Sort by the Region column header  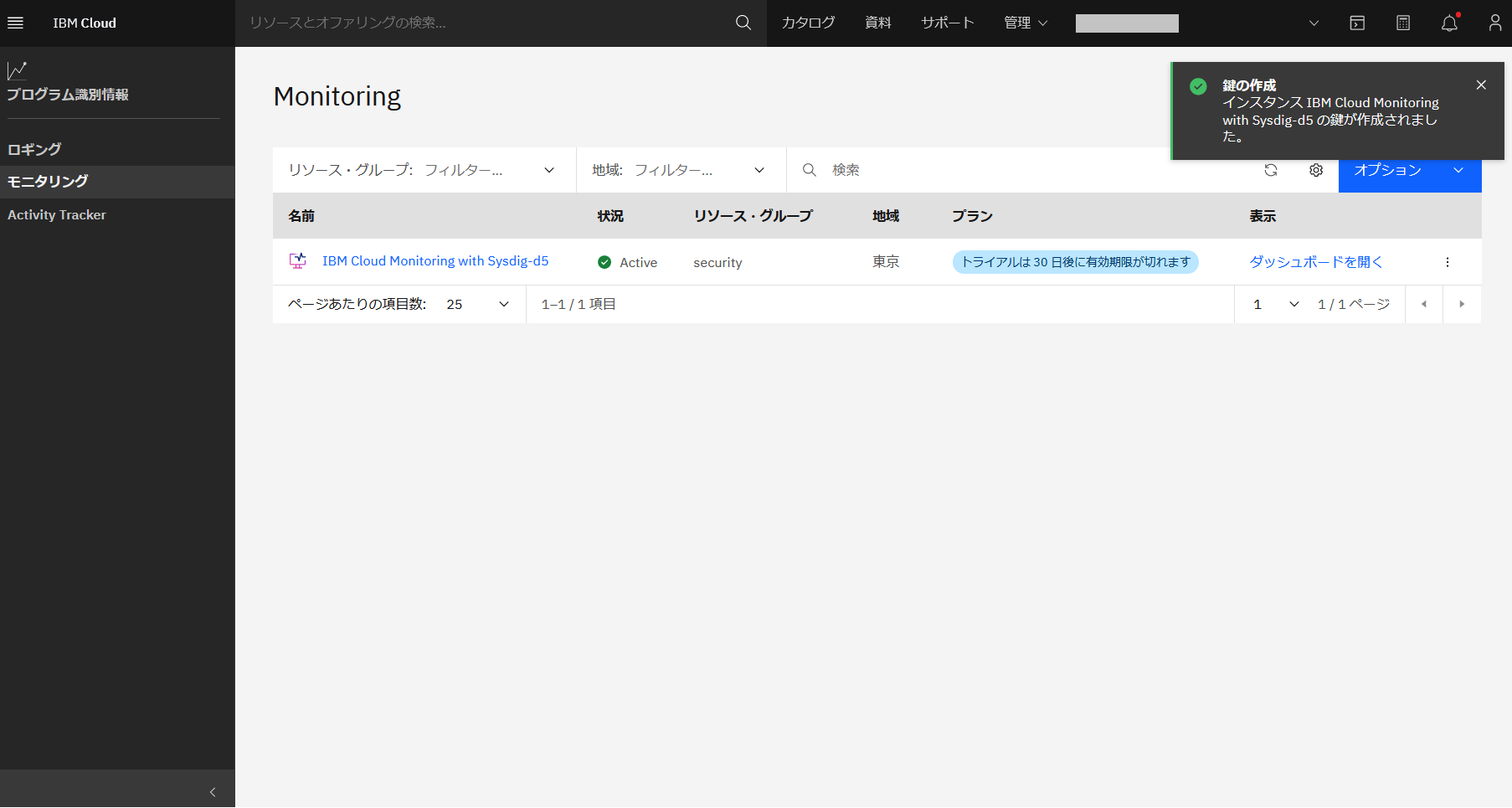click(x=886, y=216)
